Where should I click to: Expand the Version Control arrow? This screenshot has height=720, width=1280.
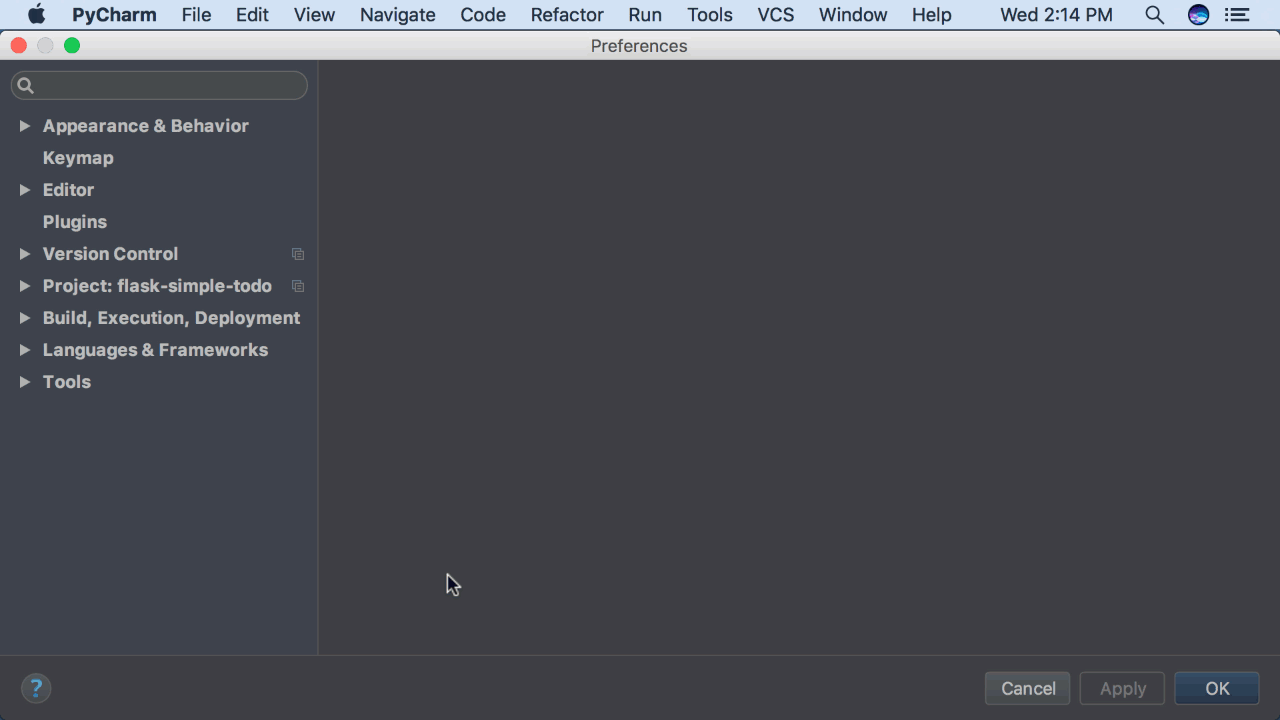pos(25,254)
